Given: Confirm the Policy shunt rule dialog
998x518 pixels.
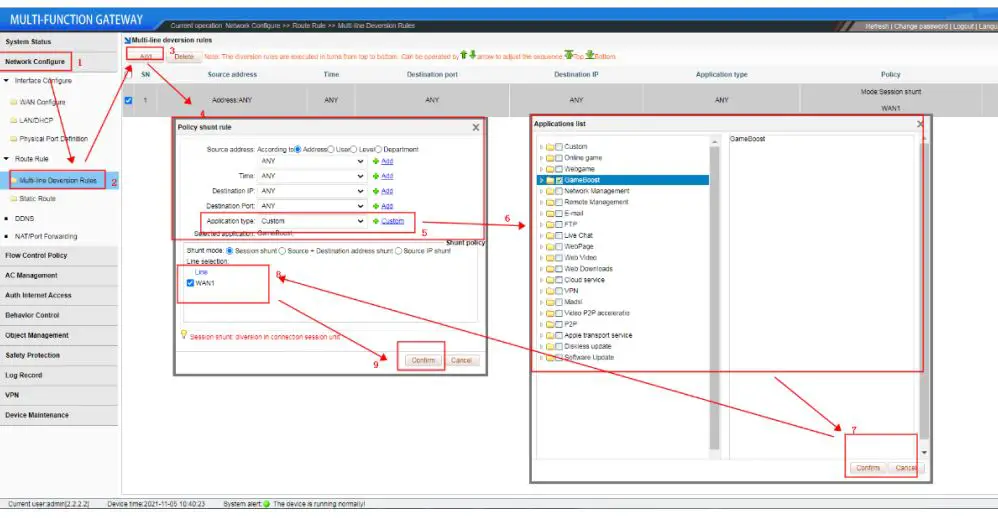Looking at the screenshot, I should tap(423, 360).
